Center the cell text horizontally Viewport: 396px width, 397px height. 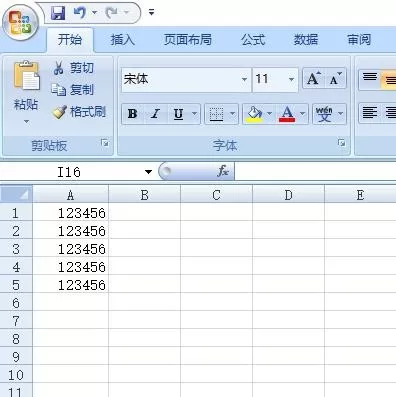pos(389,113)
